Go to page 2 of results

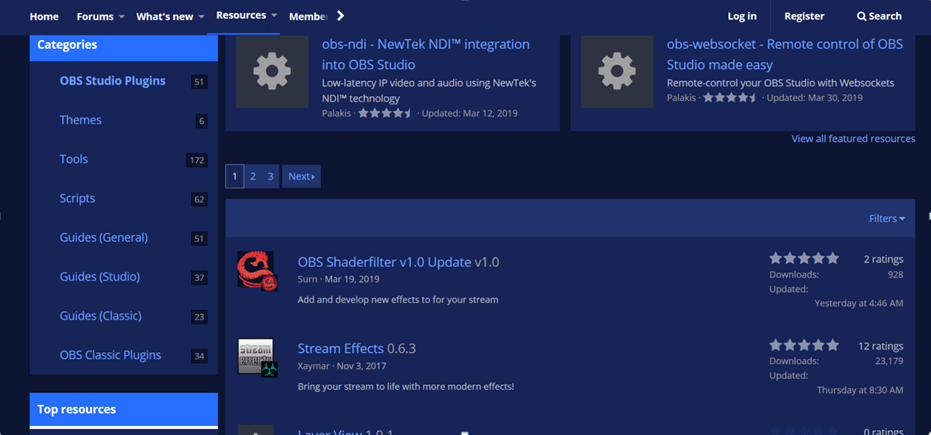click(x=253, y=176)
